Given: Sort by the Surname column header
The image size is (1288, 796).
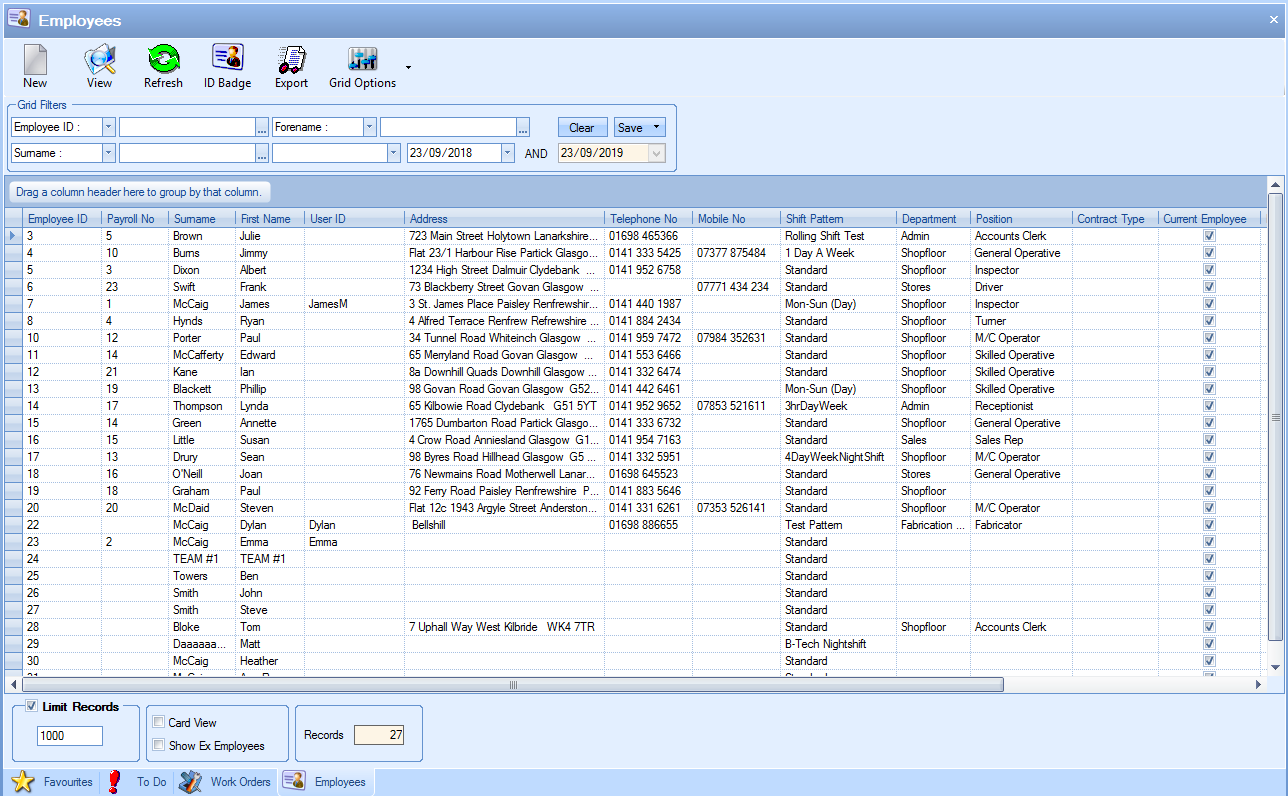Looking at the screenshot, I should coord(194,219).
